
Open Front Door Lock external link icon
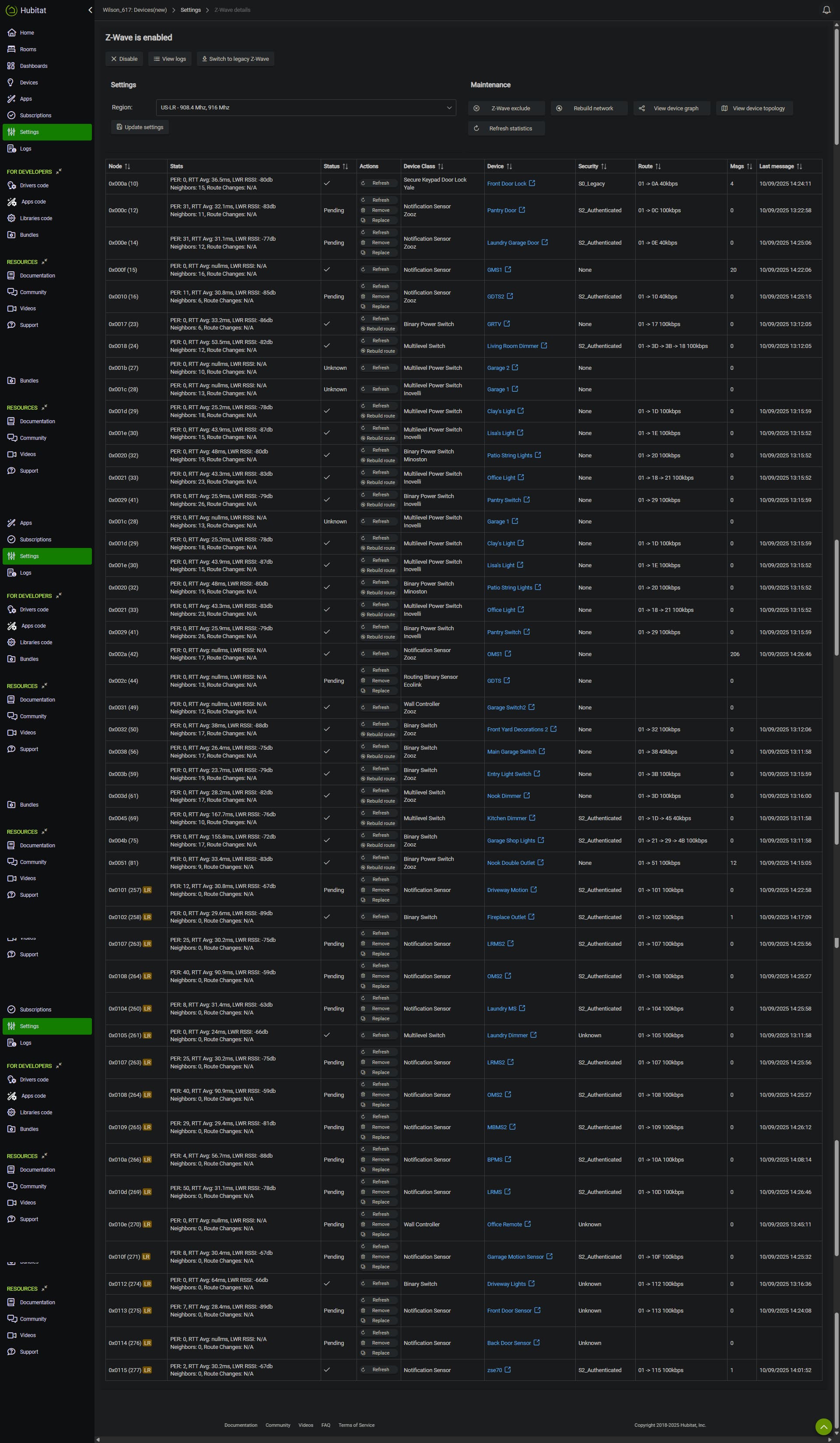point(532,183)
